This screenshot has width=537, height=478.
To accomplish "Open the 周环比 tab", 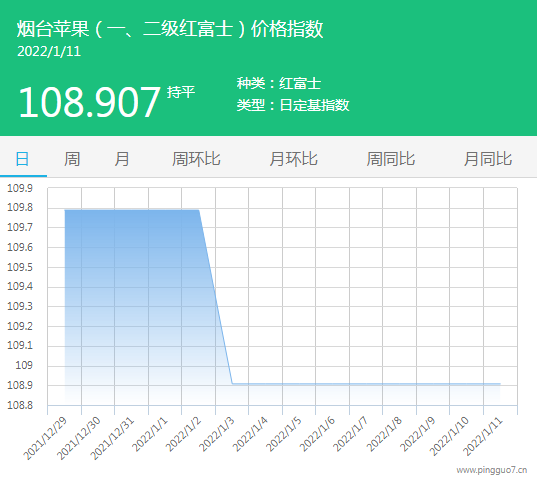I will pyautogui.click(x=196, y=159).
